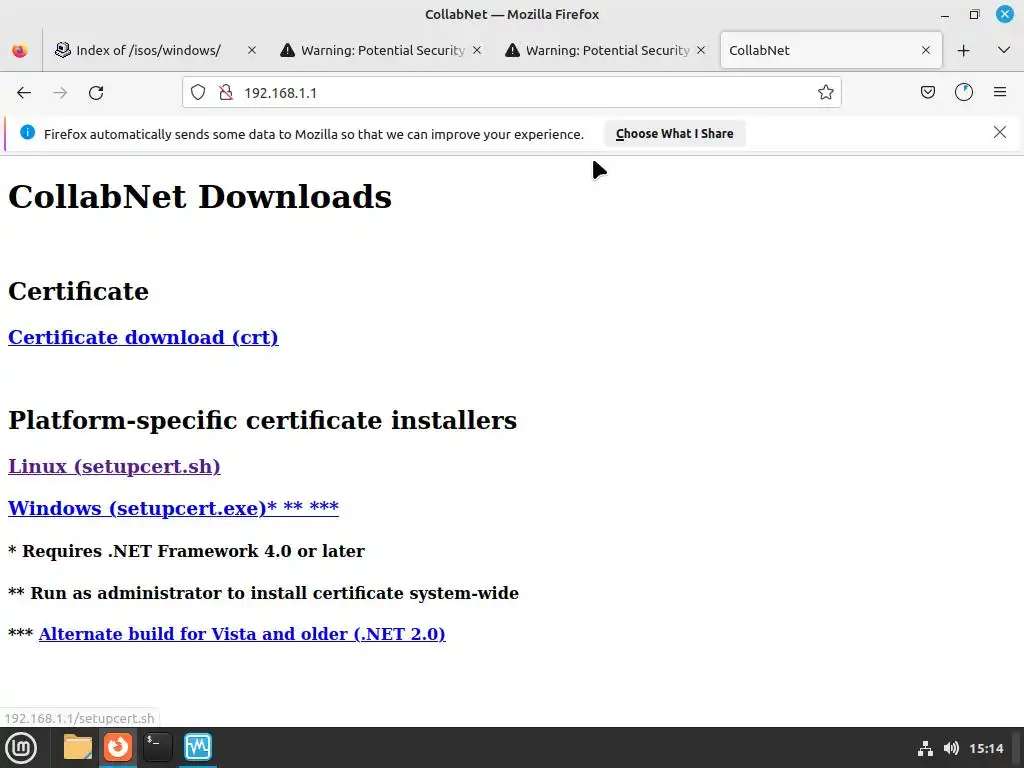Open the Linux Mint start menu
The width and height of the screenshot is (1024, 768).
coord(21,748)
